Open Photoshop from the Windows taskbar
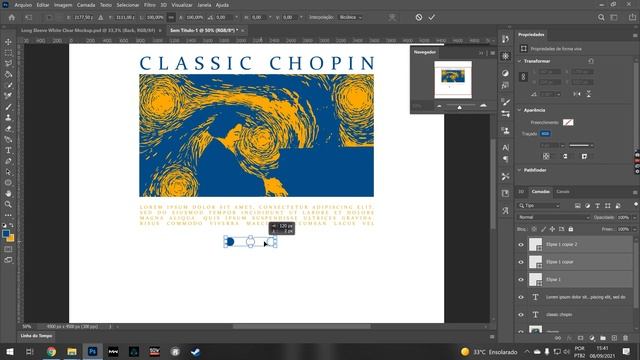 93,351
